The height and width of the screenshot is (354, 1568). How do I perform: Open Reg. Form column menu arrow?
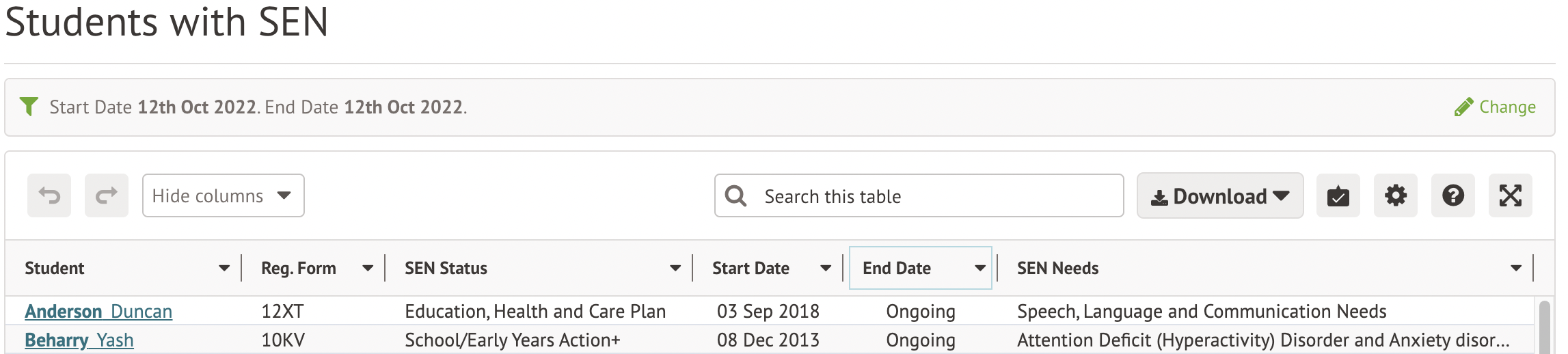point(368,269)
